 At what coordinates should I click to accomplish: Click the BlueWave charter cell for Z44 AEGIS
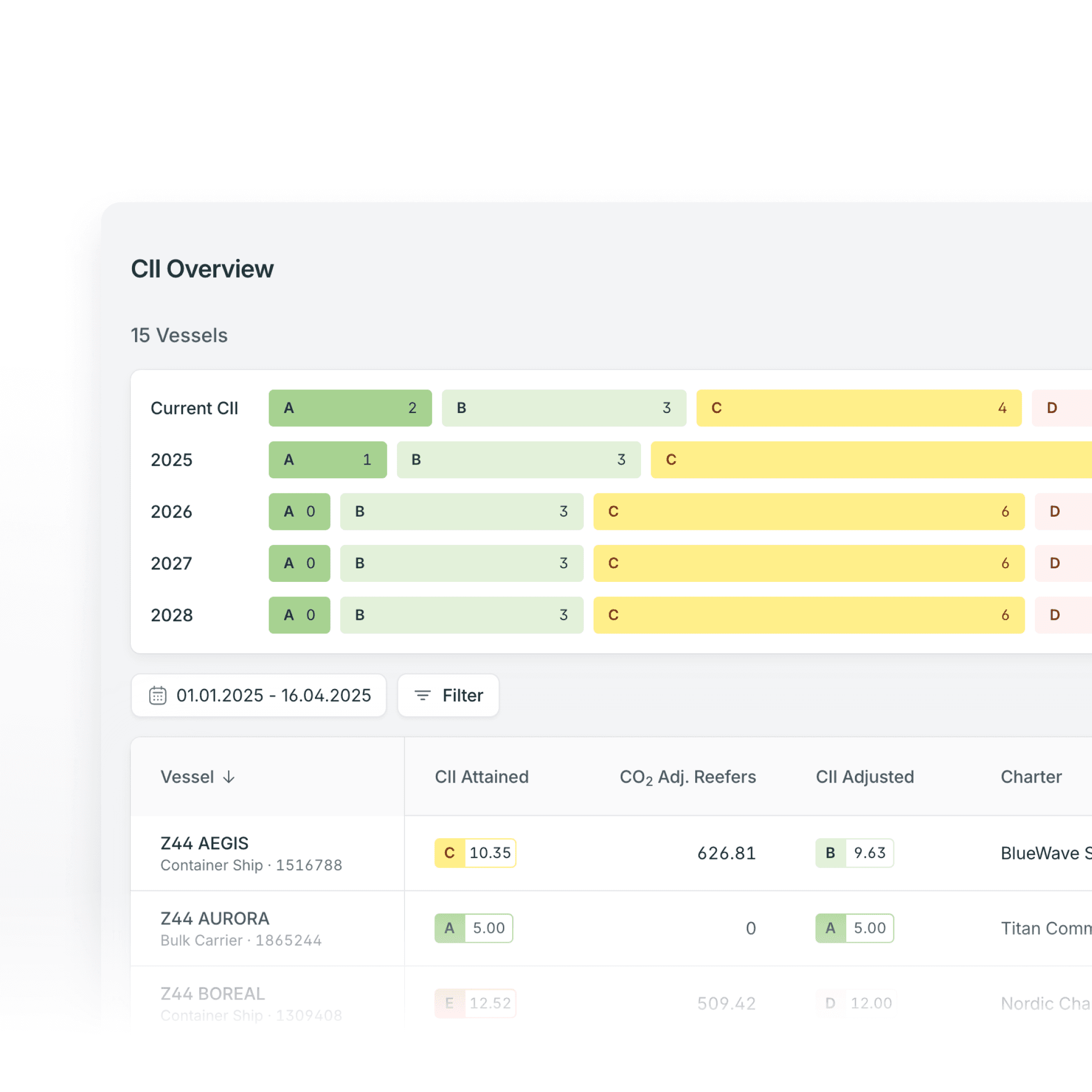tap(1046, 853)
